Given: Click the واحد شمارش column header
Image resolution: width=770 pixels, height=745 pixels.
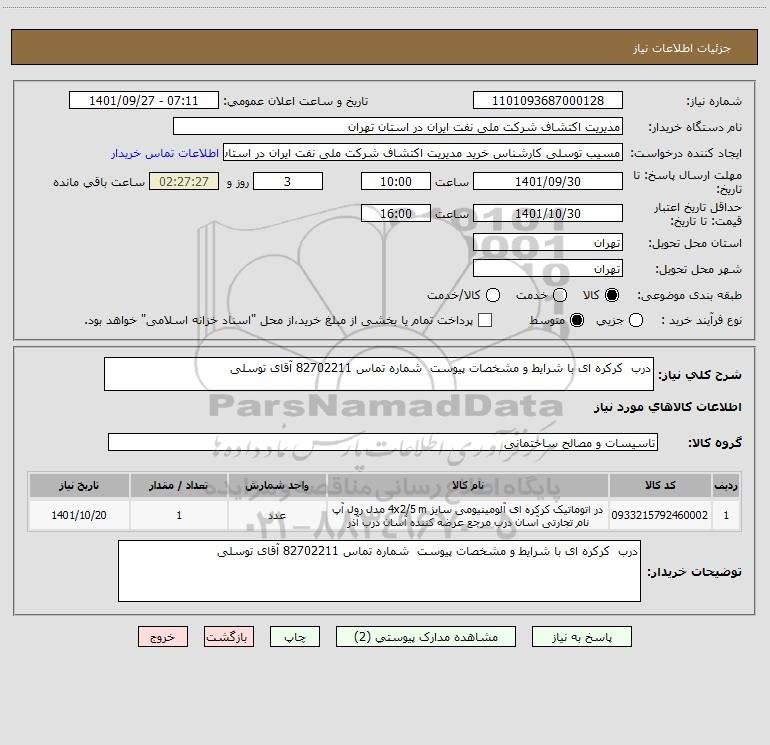Looking at the screenshot, I should (x=277, y=485).
